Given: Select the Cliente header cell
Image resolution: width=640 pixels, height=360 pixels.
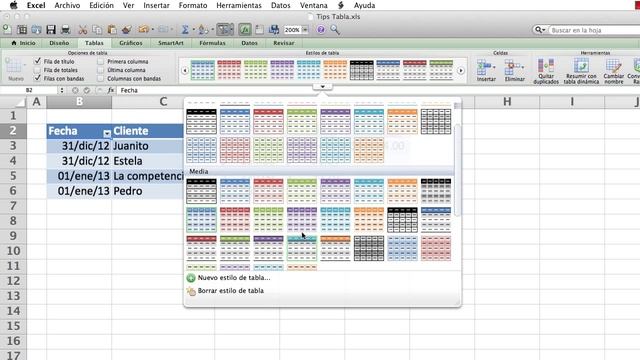Looking at the screenshot, I should (x=148, y=131).
